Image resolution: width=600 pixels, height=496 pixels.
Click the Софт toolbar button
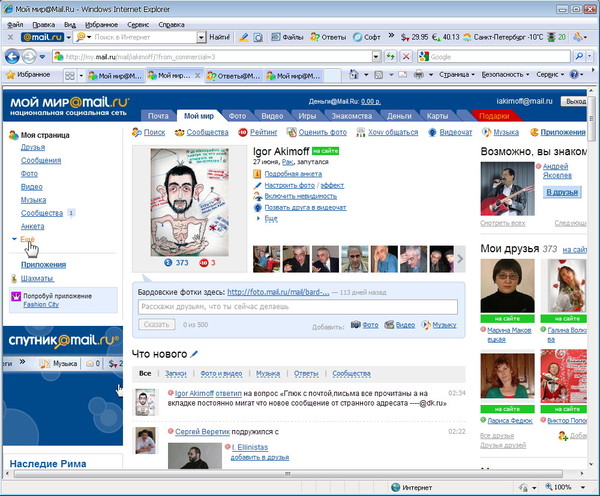coord(367,37)
